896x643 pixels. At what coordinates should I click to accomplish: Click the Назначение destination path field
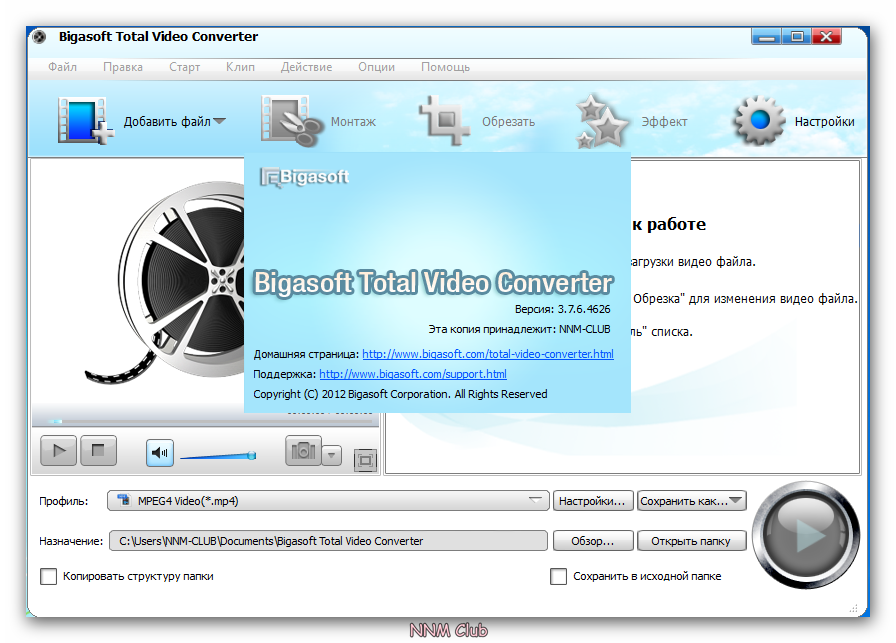tap(328, 541)
